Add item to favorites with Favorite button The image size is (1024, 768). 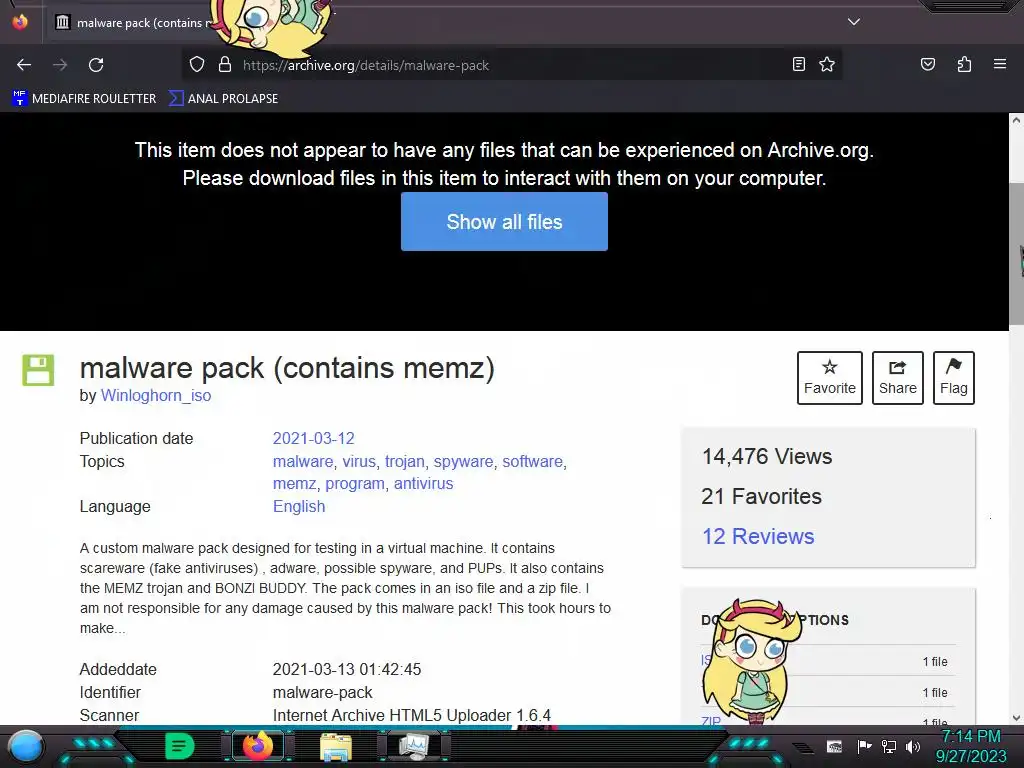(829, 378)
